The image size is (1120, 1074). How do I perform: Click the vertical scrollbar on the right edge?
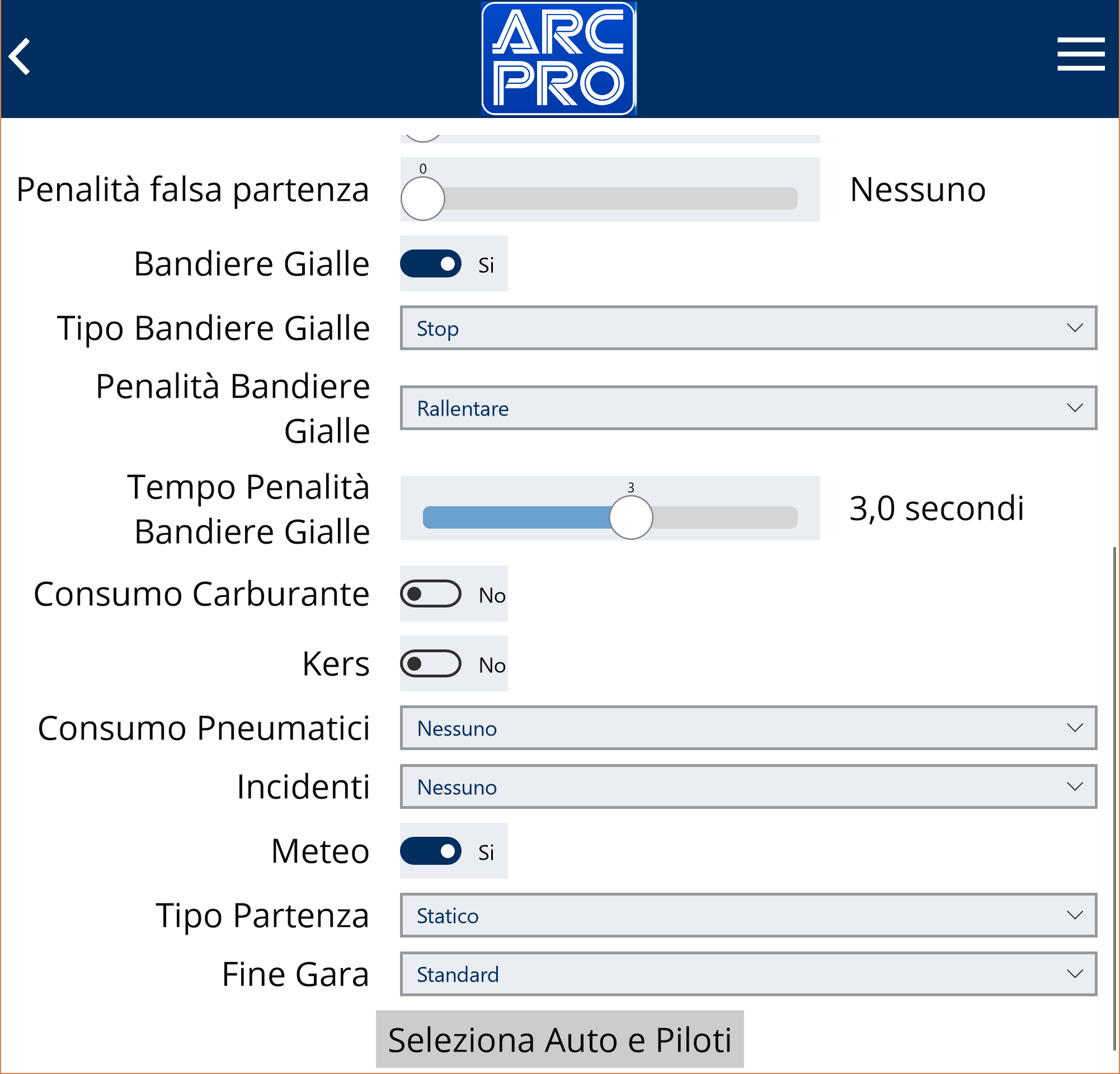(1114, 799)
